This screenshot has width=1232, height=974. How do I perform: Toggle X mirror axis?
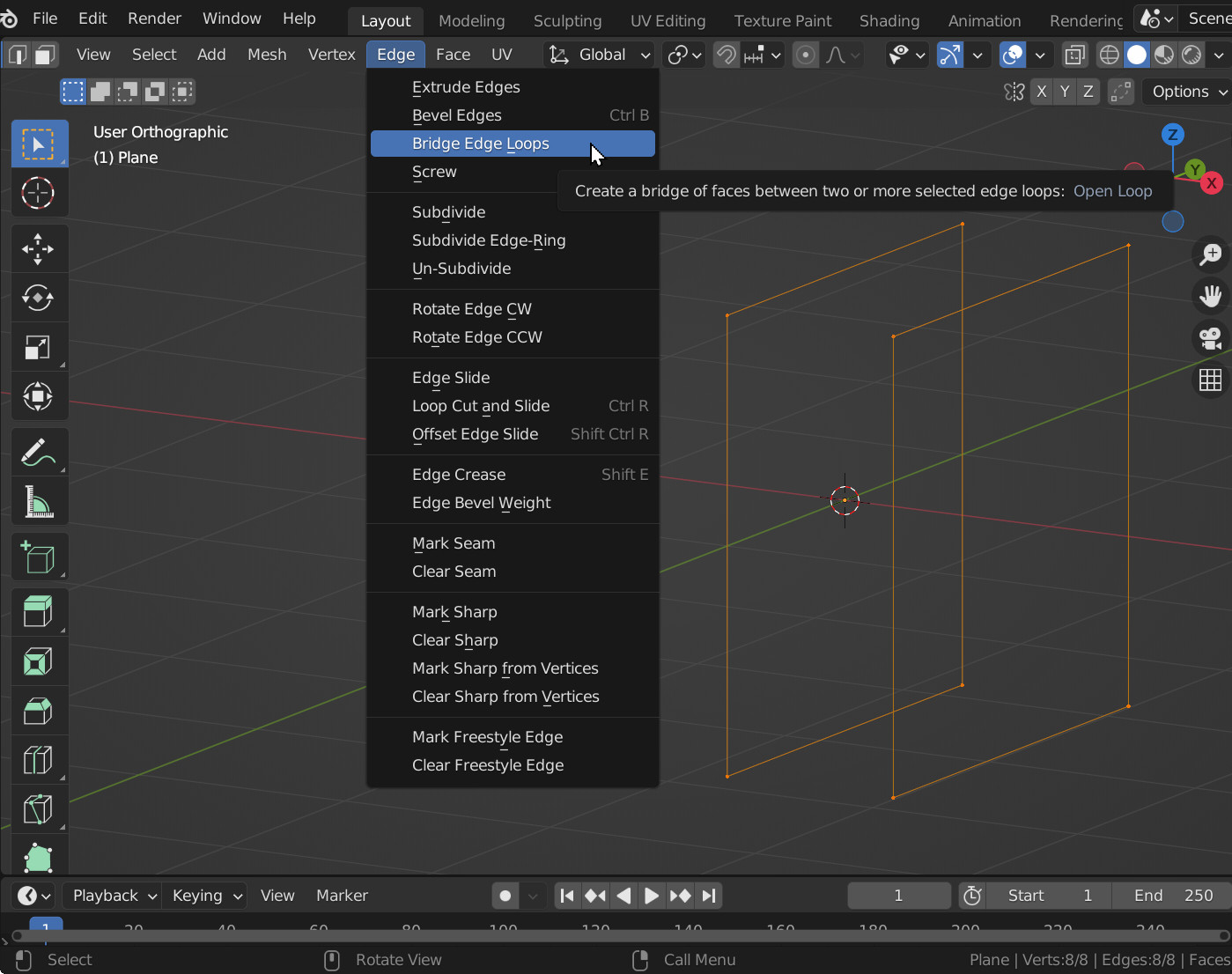coord(1042,92)
